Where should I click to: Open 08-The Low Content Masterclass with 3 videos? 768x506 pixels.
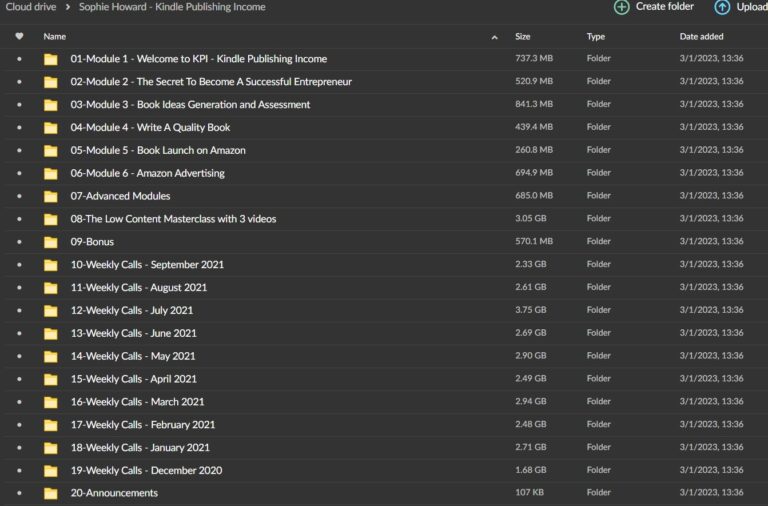tap(173, 219)
